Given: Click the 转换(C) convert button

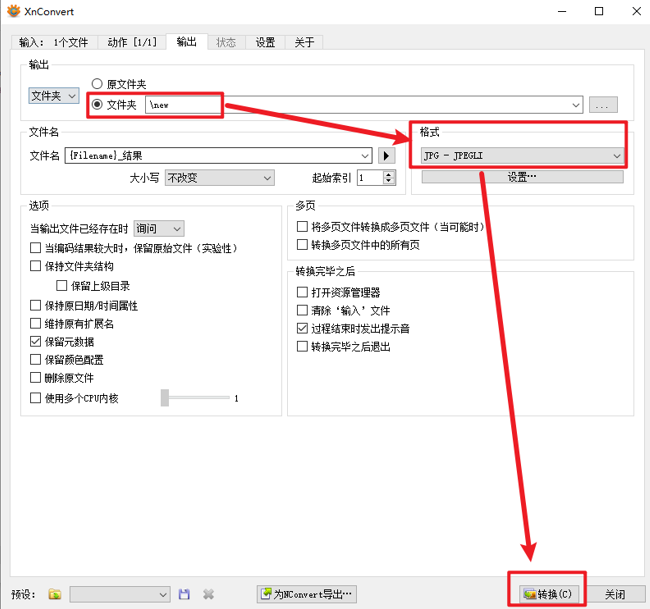Looking at the screenshot, I should [548, 594].
